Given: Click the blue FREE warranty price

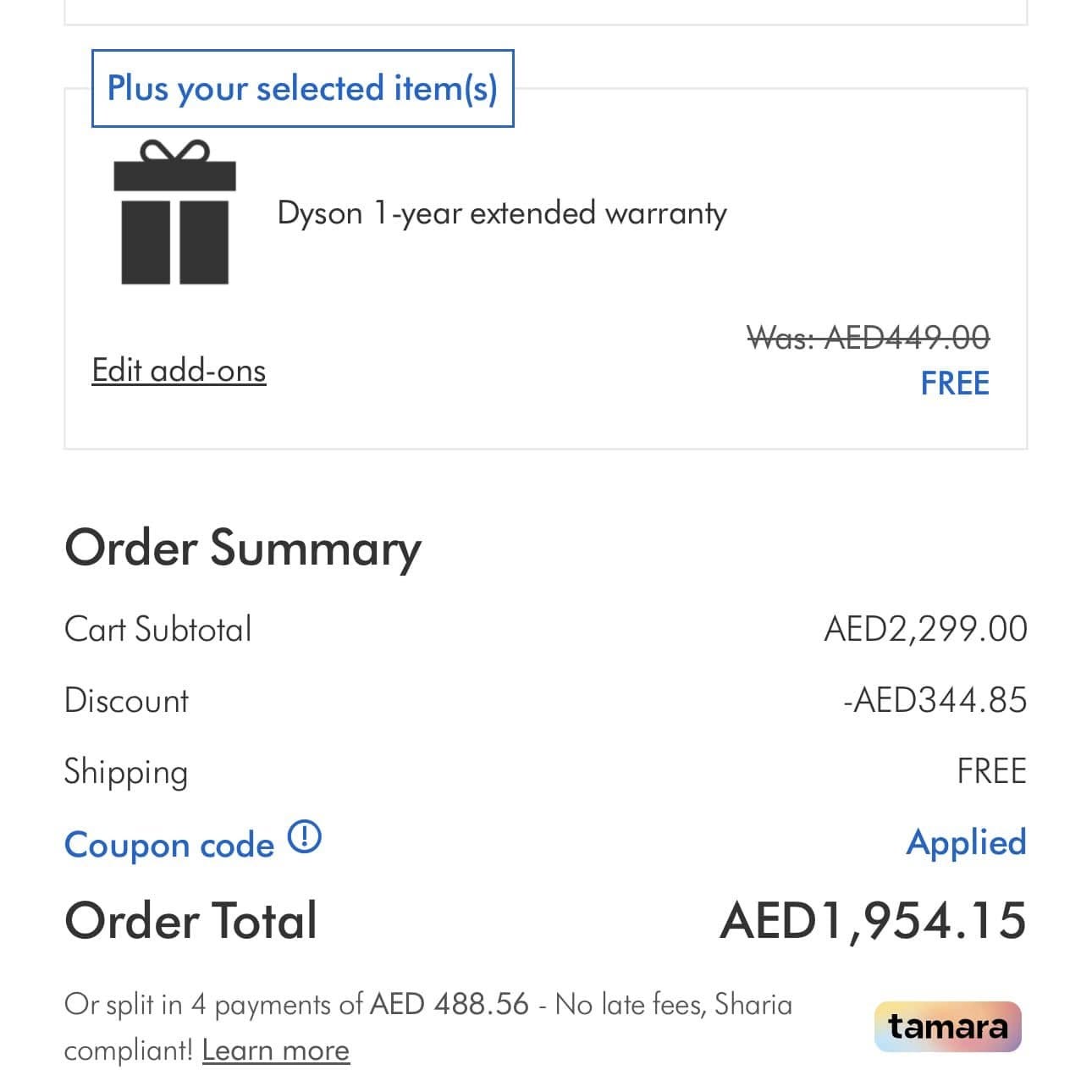Looking at the screenshot, I should [x=955, y=383].
